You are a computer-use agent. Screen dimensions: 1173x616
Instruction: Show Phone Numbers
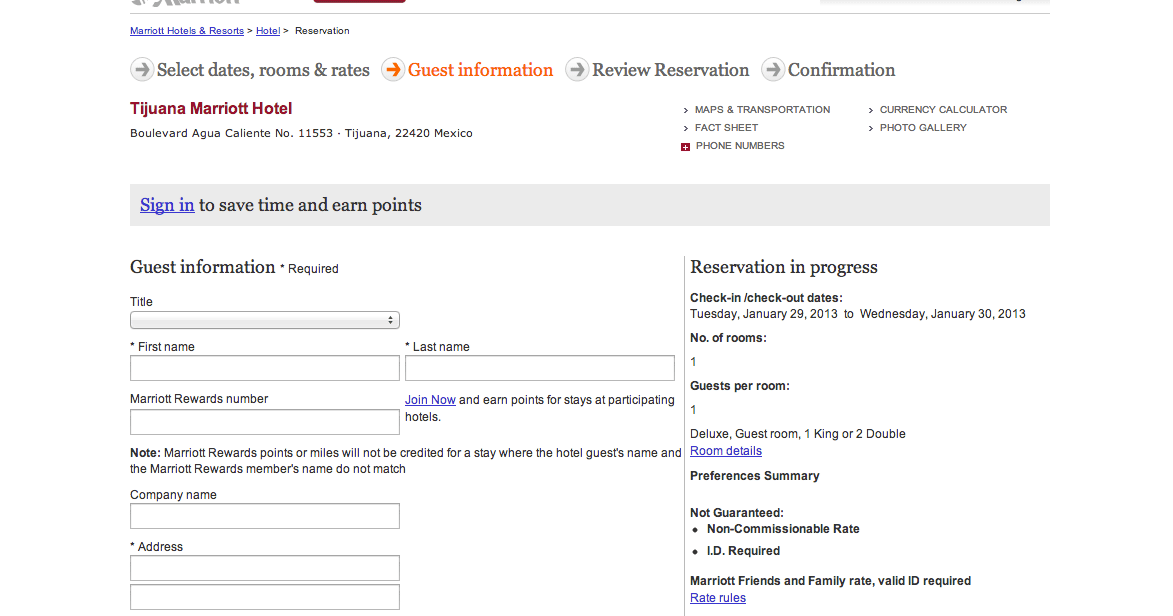740,145
